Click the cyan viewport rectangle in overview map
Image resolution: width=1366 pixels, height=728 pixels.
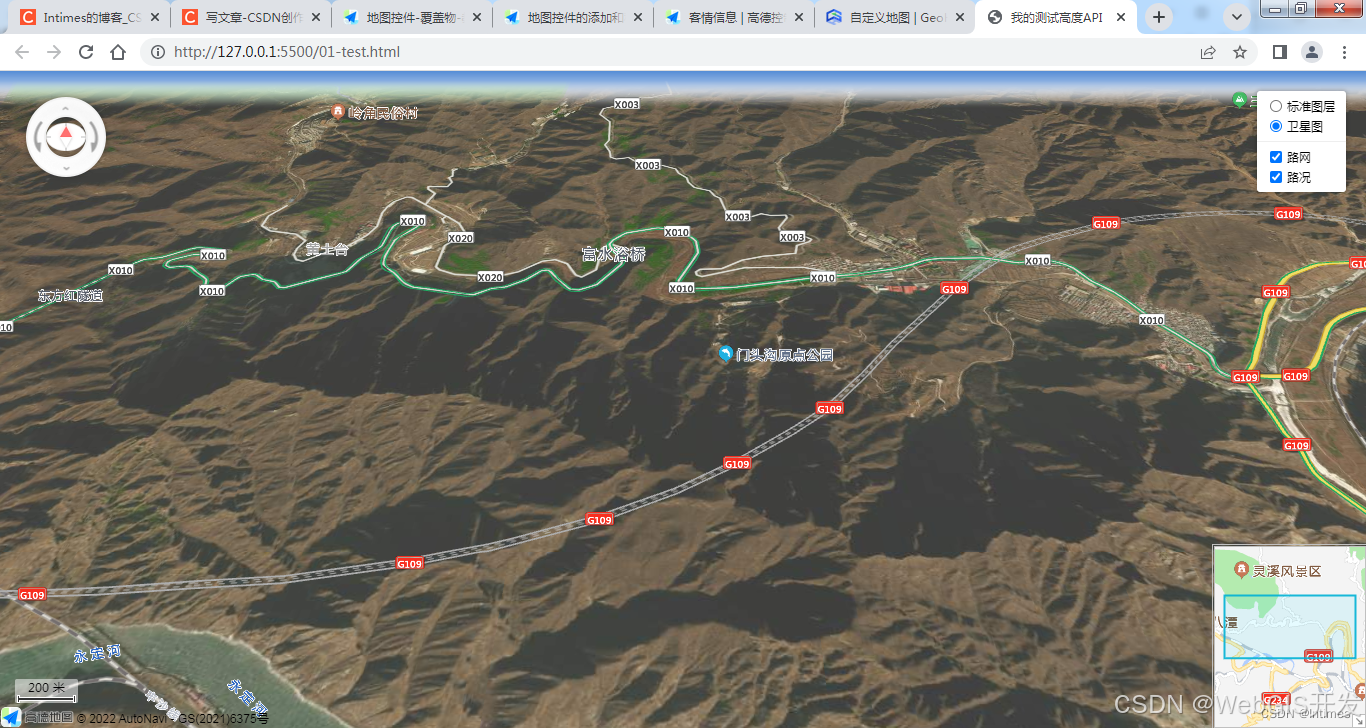click(x=1290, y=627)
